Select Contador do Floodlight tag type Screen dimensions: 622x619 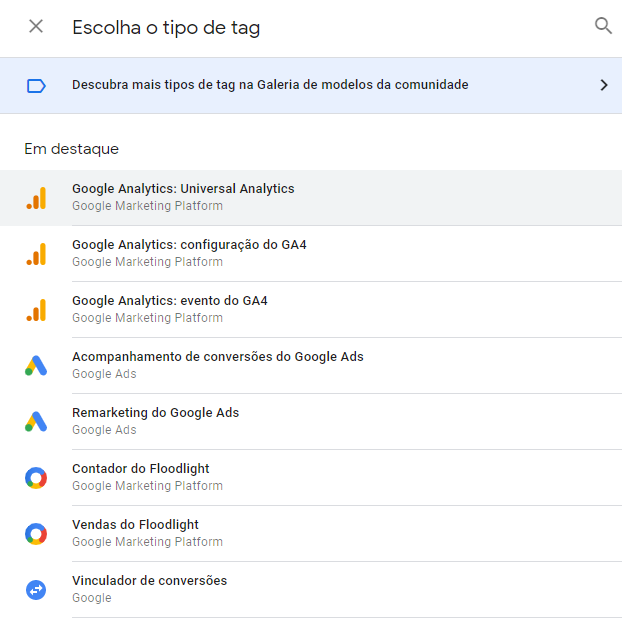point(141,469)
